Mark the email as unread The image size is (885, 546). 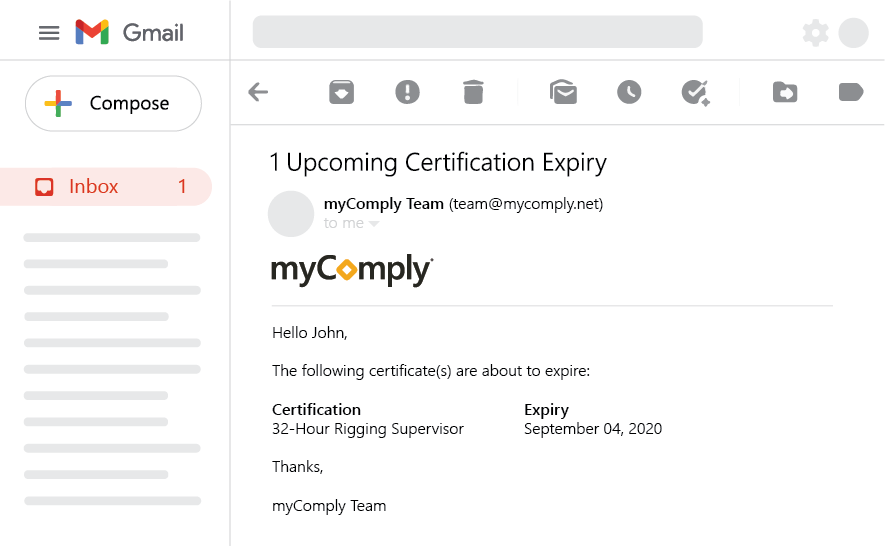point(563,92)
